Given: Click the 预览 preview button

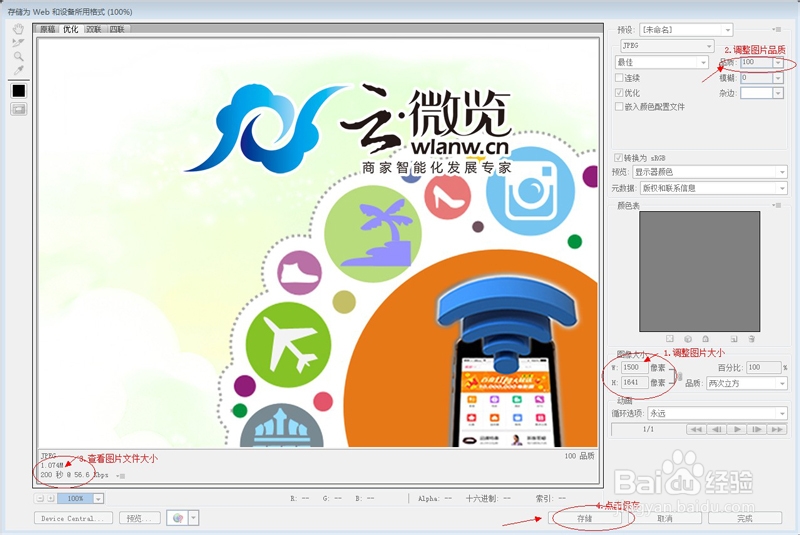Looking at the screenshot, I should pyautogui.click(x=139, y=518).
